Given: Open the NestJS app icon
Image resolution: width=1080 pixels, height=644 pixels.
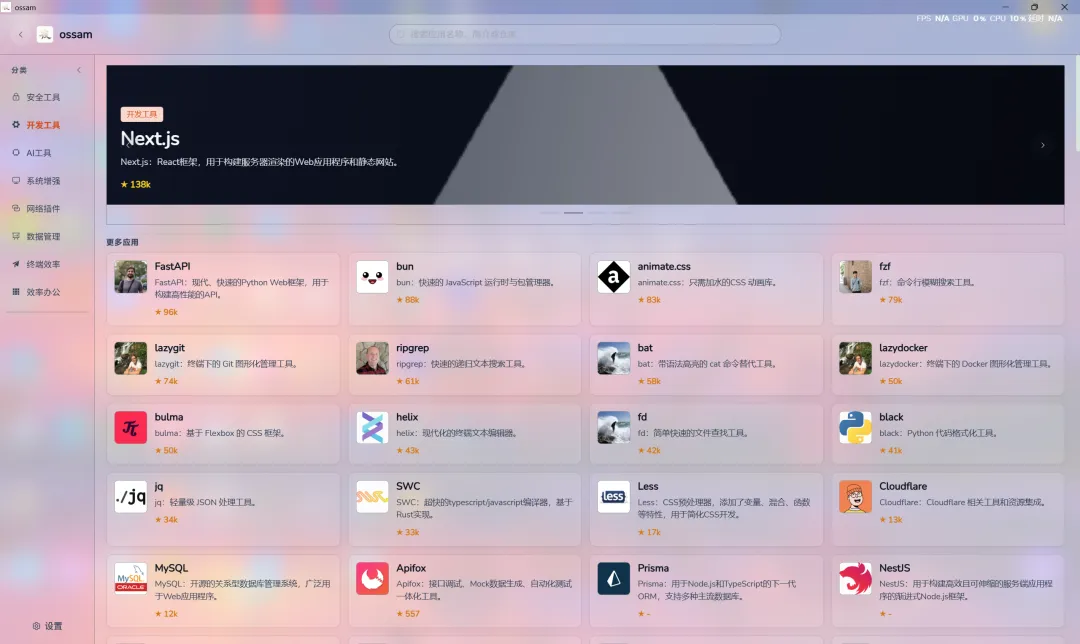Looking at the screenshot, I should pos(855,579).
